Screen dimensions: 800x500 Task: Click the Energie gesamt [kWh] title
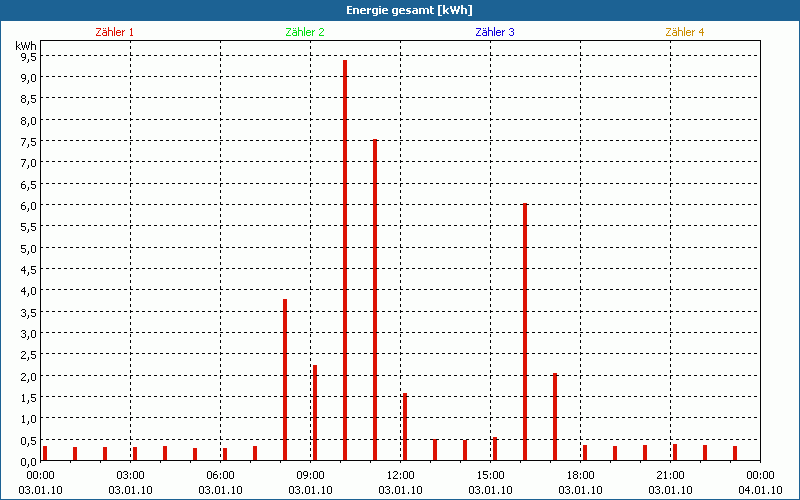(409, 10)
